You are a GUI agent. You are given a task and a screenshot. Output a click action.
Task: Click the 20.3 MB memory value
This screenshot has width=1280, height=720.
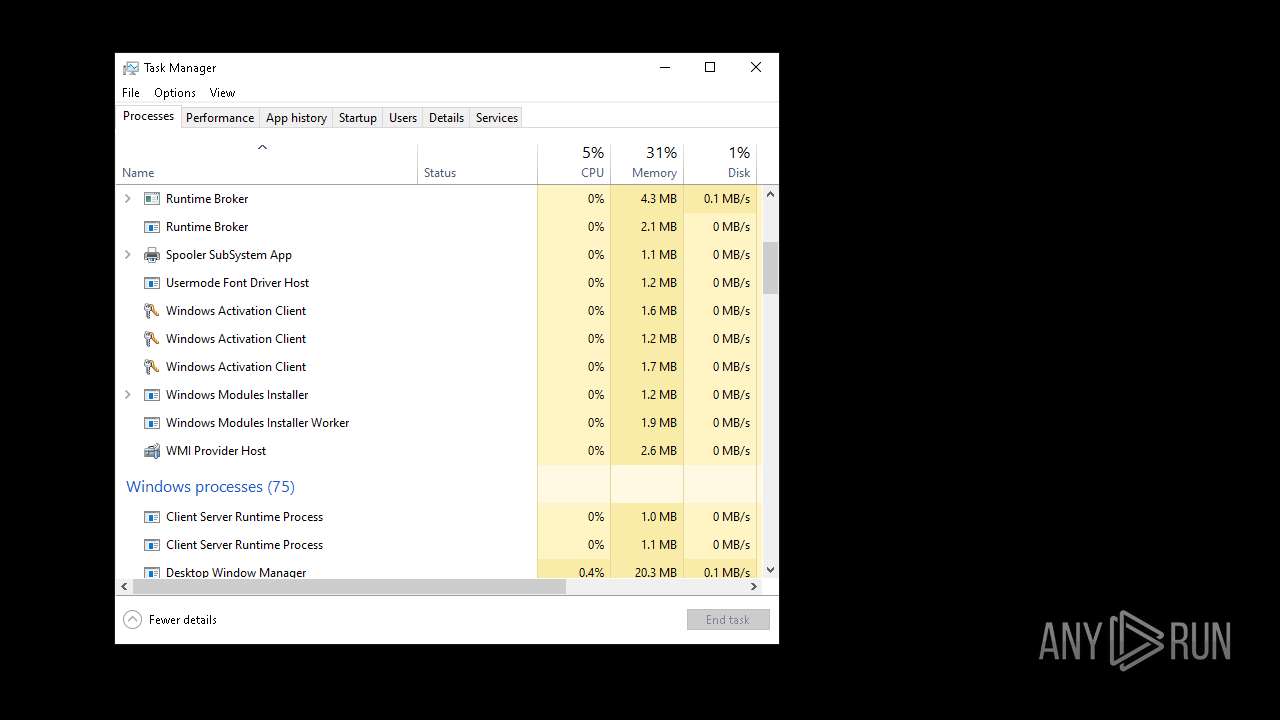coord(655,573)
